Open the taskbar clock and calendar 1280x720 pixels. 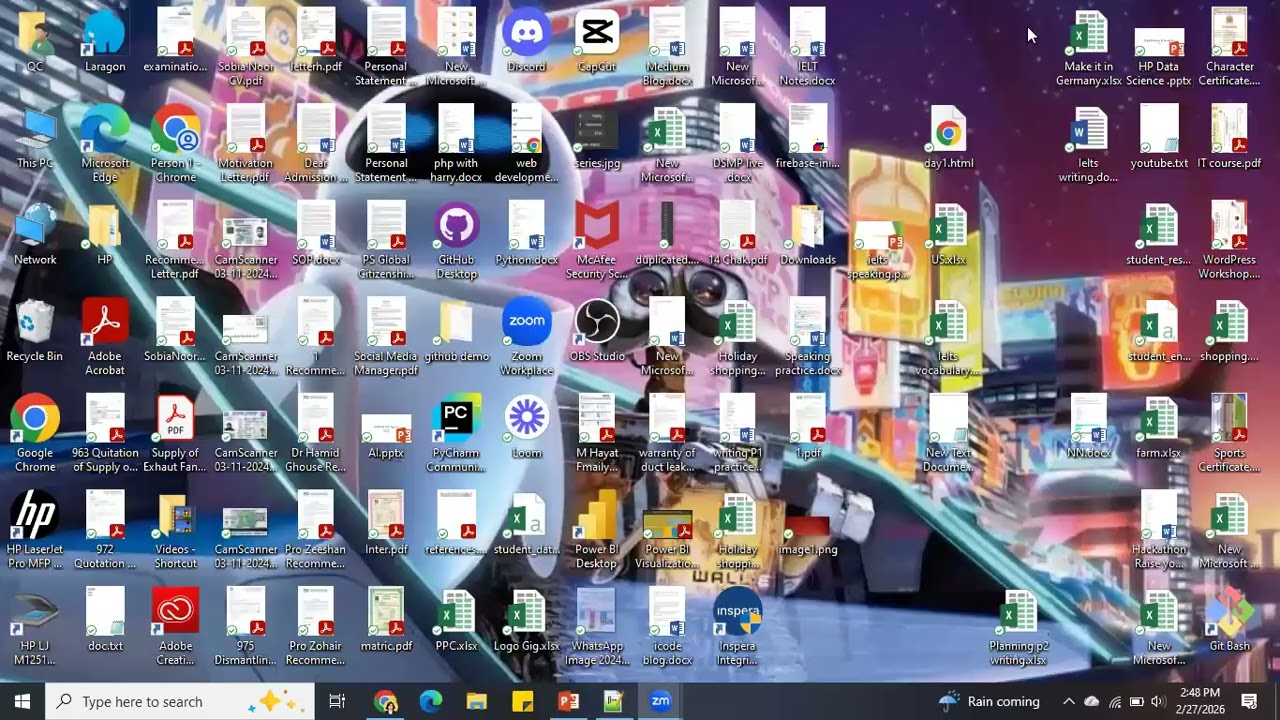1199,701
